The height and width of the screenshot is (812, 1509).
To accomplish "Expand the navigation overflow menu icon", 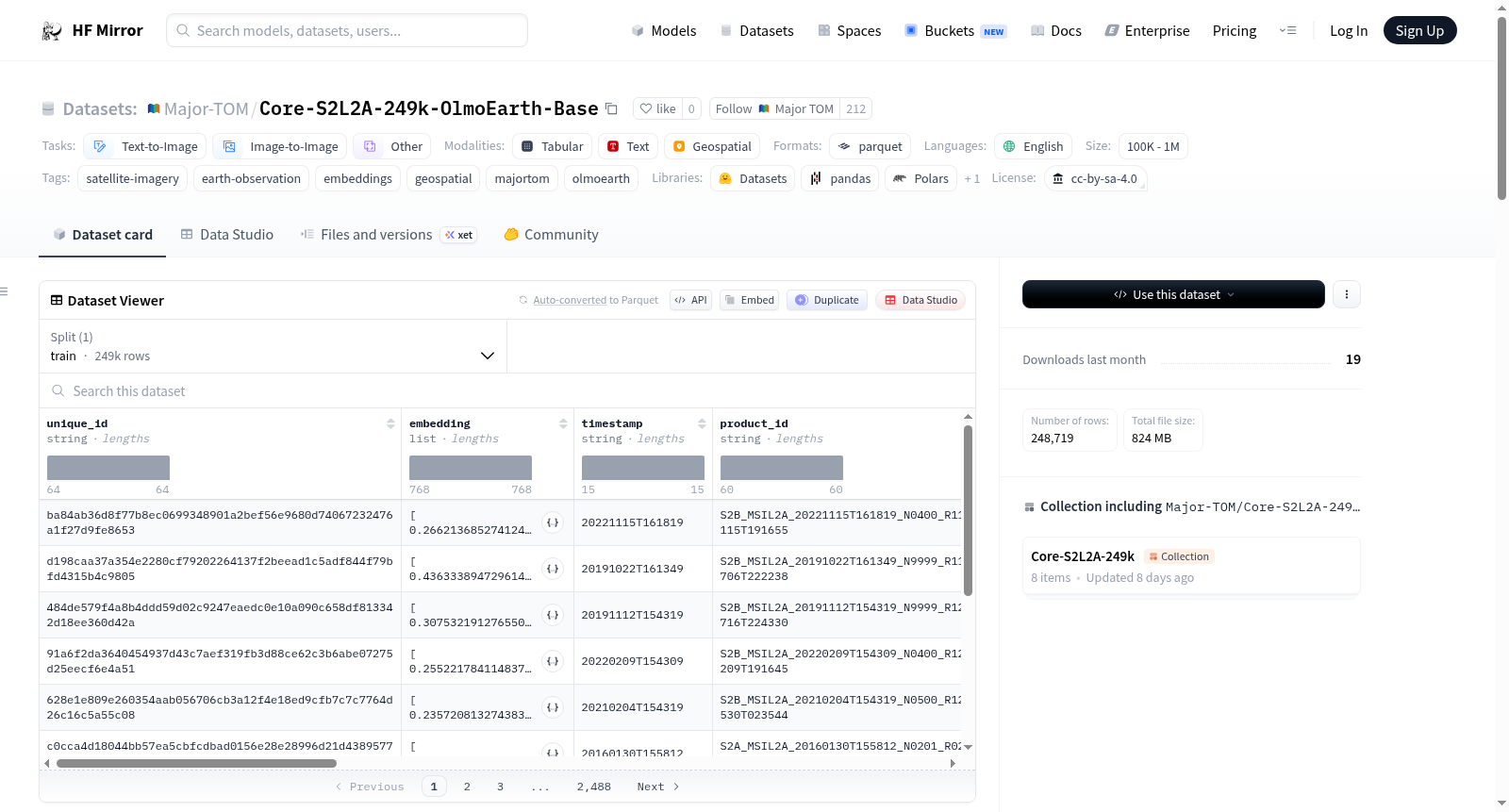I will click(x=1287, y=30).
